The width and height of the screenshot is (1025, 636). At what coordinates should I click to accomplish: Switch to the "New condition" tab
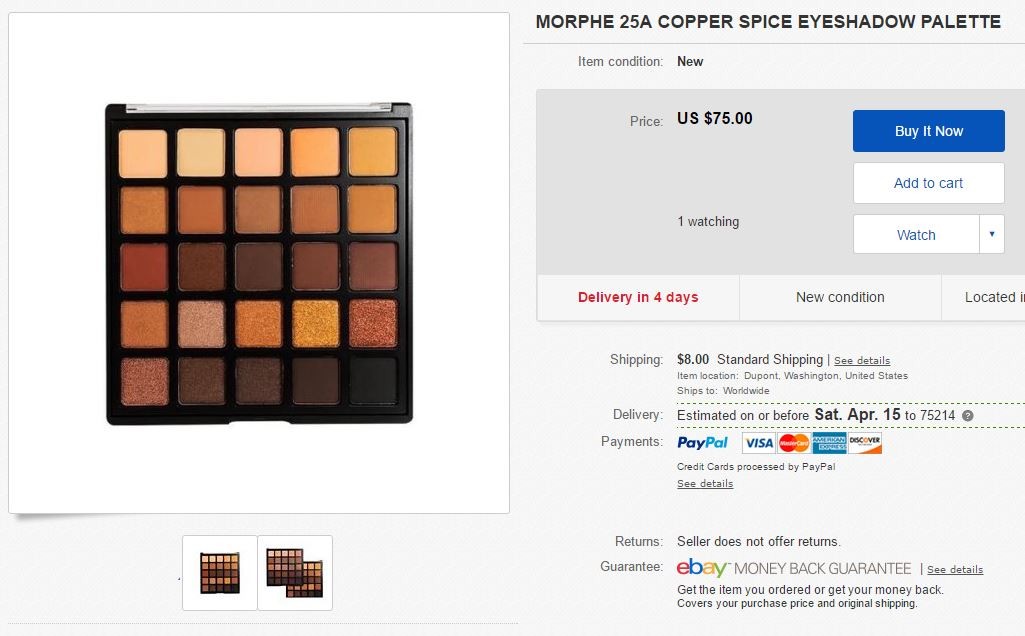coord(840,297)
